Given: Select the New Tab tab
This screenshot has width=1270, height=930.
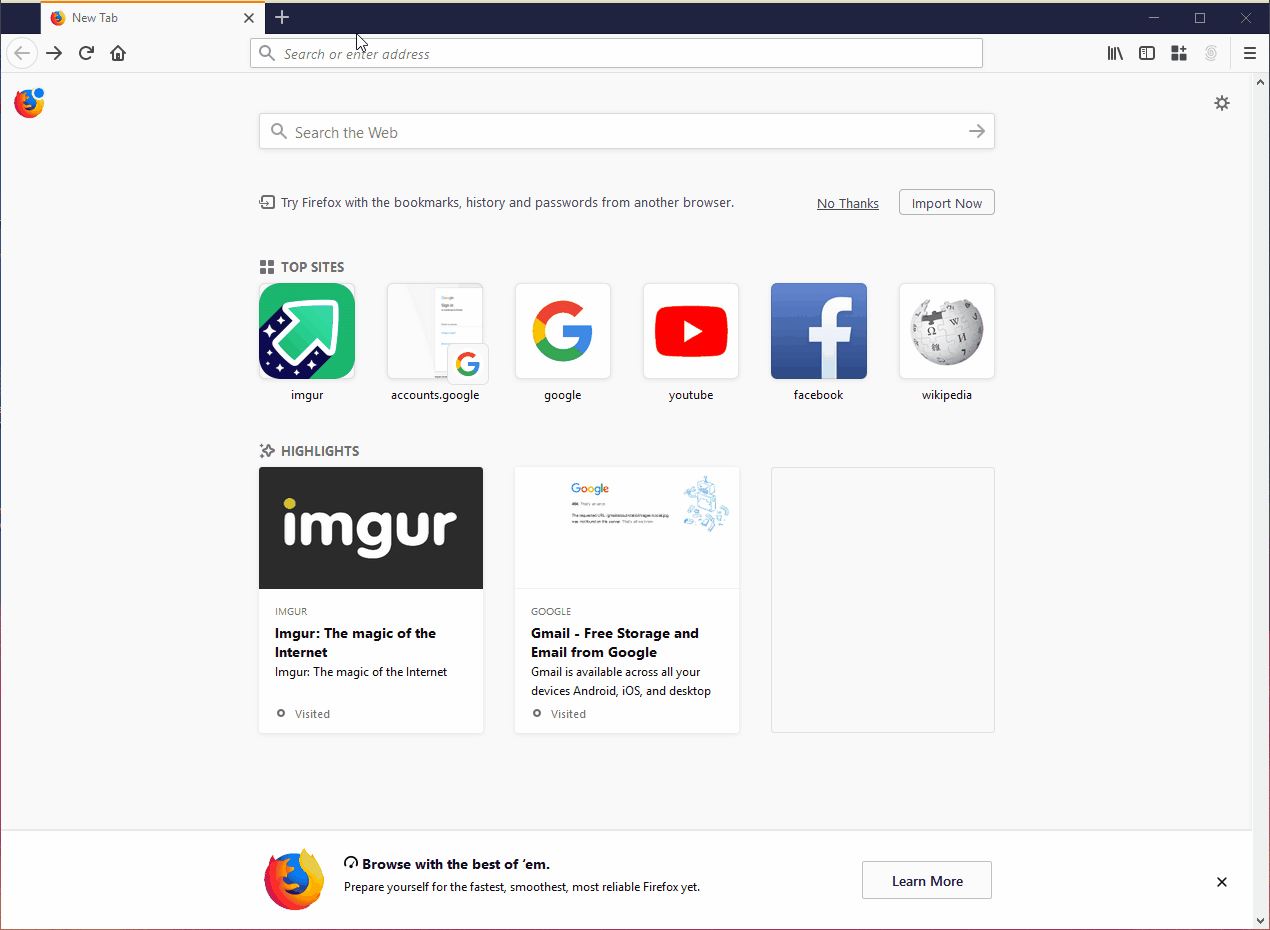Looking at the screenshot, I should click(153, 18).
